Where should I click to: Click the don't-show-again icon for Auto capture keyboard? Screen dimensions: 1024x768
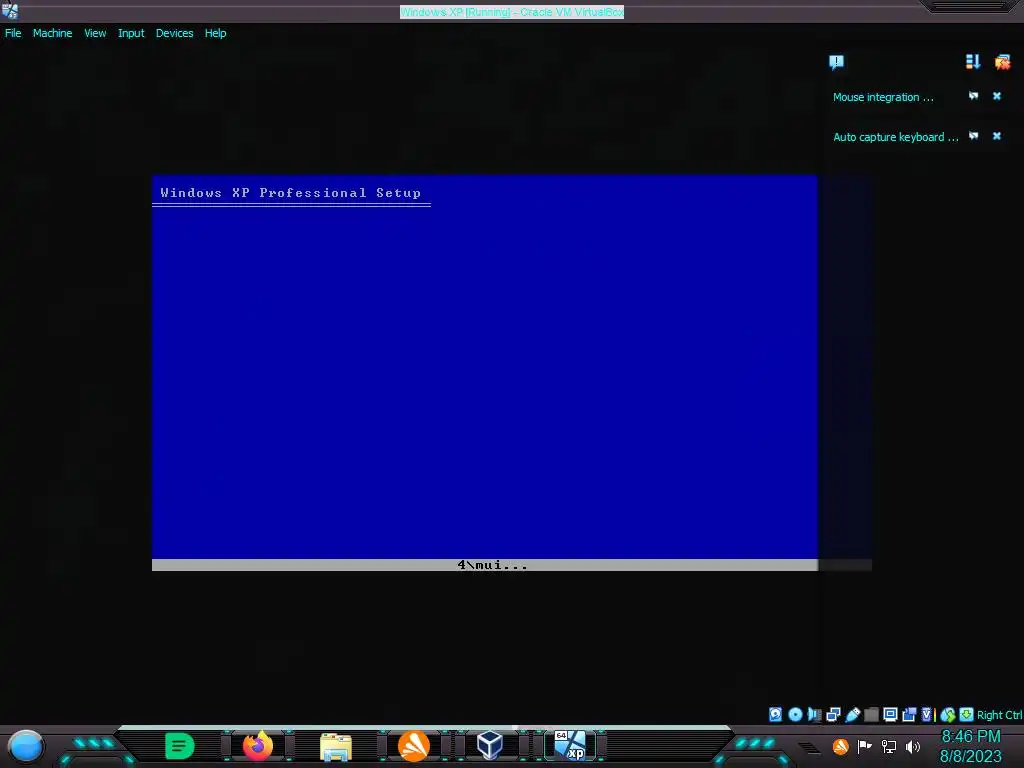pyautogui.click(x=973, y=136)
